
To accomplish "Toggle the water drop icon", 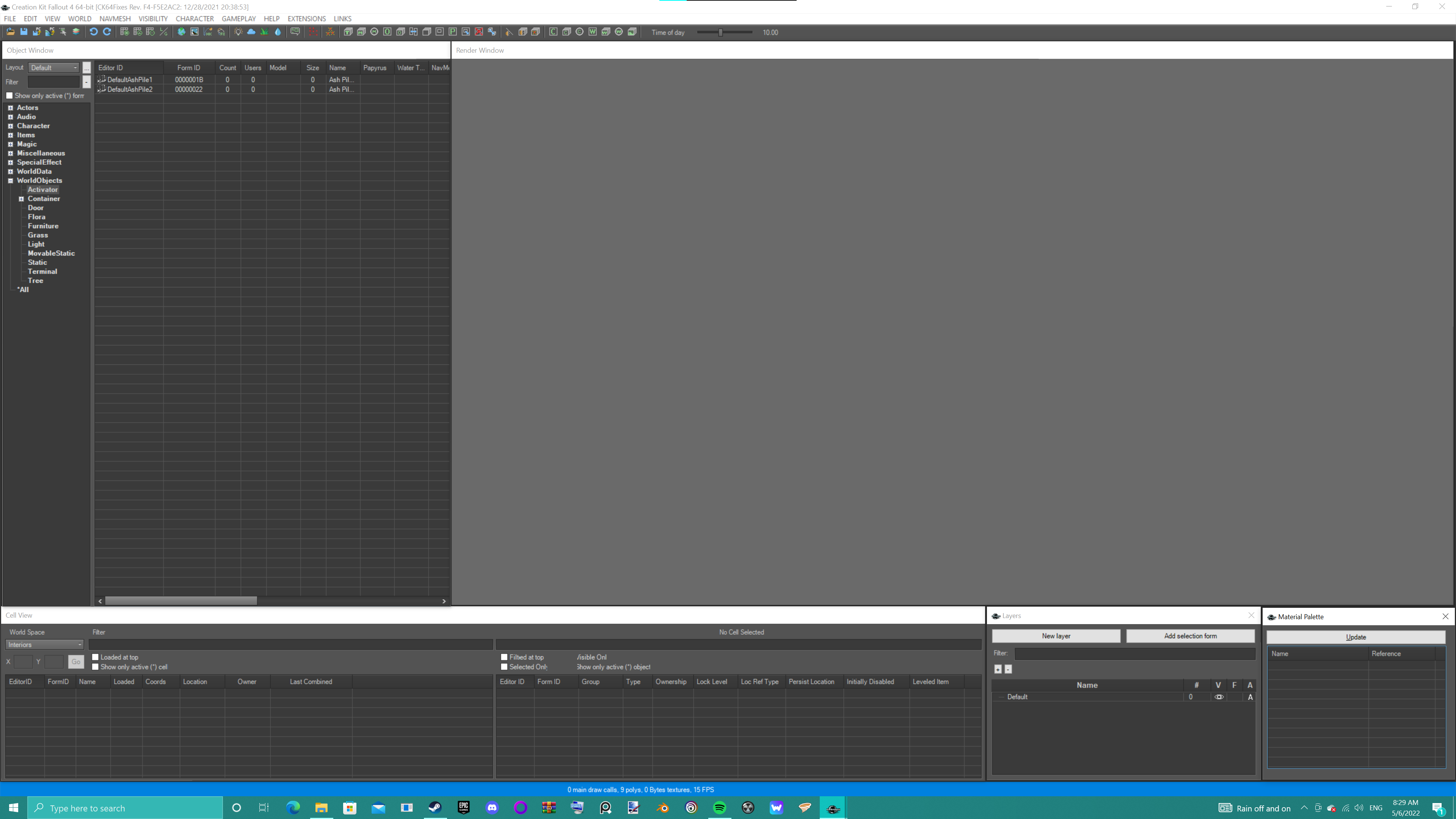I will 278,32.
